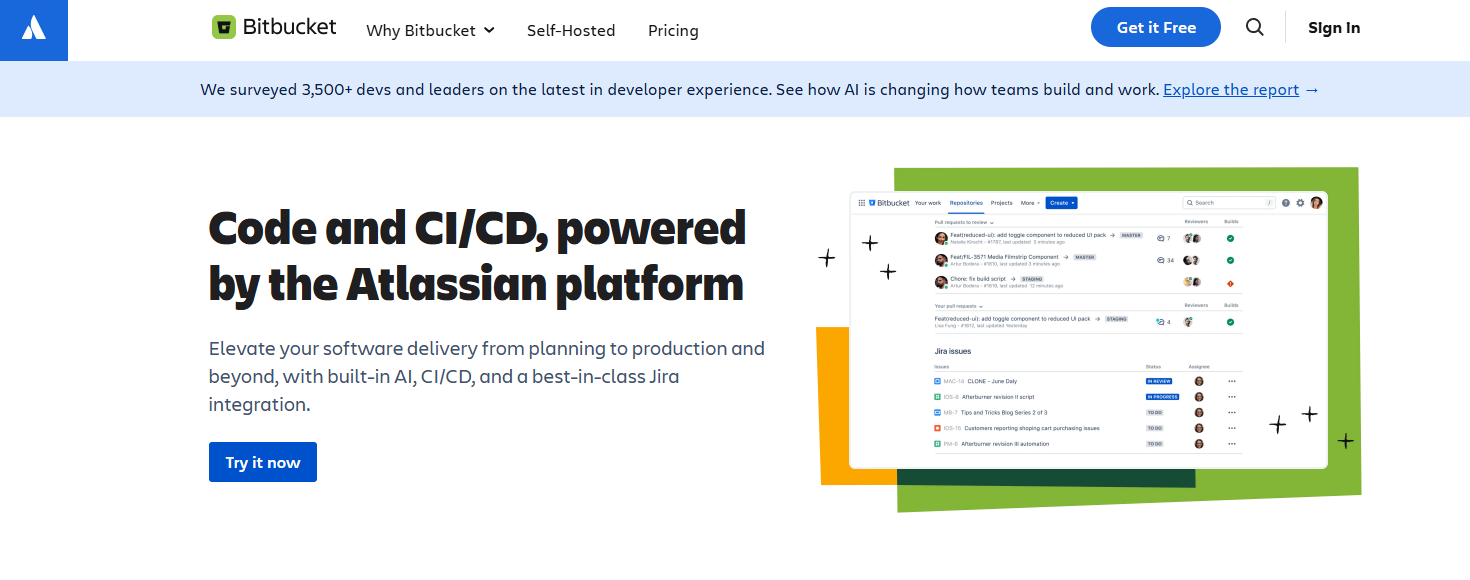Viewport: 1470px width, 580px height.
Task: Click the comment icon showing 7 comments
Action: (x=1160, y=238)
